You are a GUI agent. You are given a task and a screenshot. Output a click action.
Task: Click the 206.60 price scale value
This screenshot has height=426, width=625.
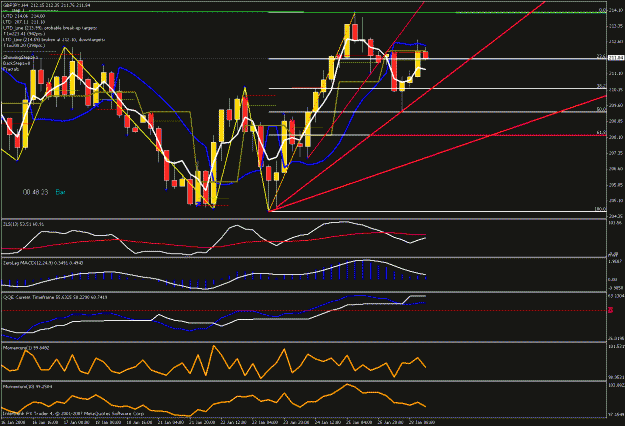(616, 169)
